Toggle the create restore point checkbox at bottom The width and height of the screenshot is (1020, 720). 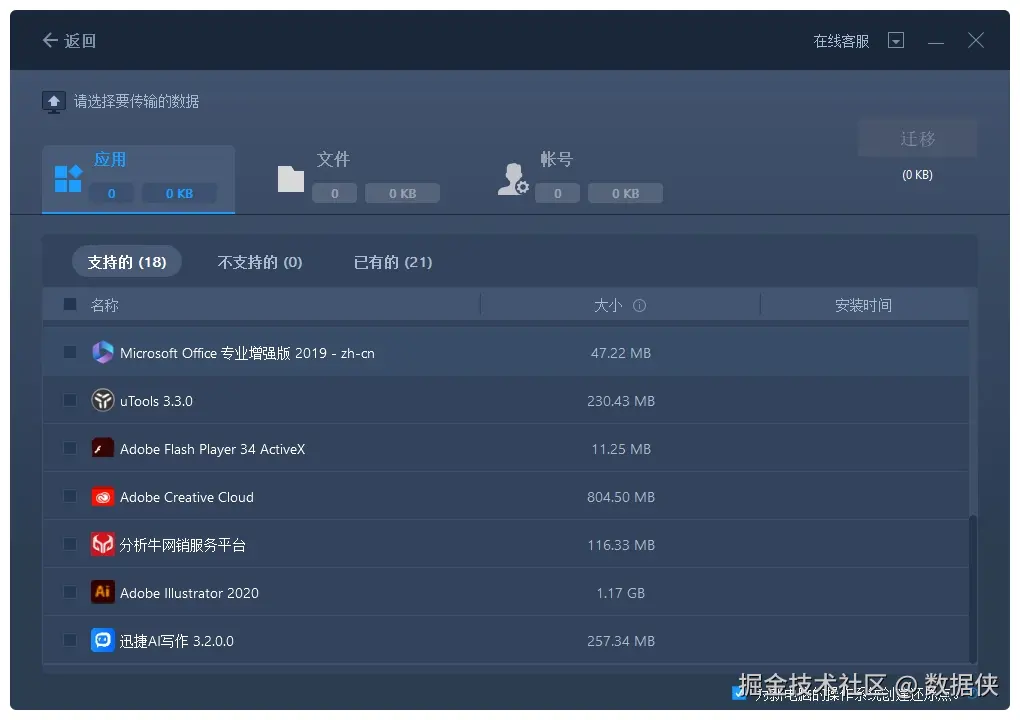[x=738, y=693]
